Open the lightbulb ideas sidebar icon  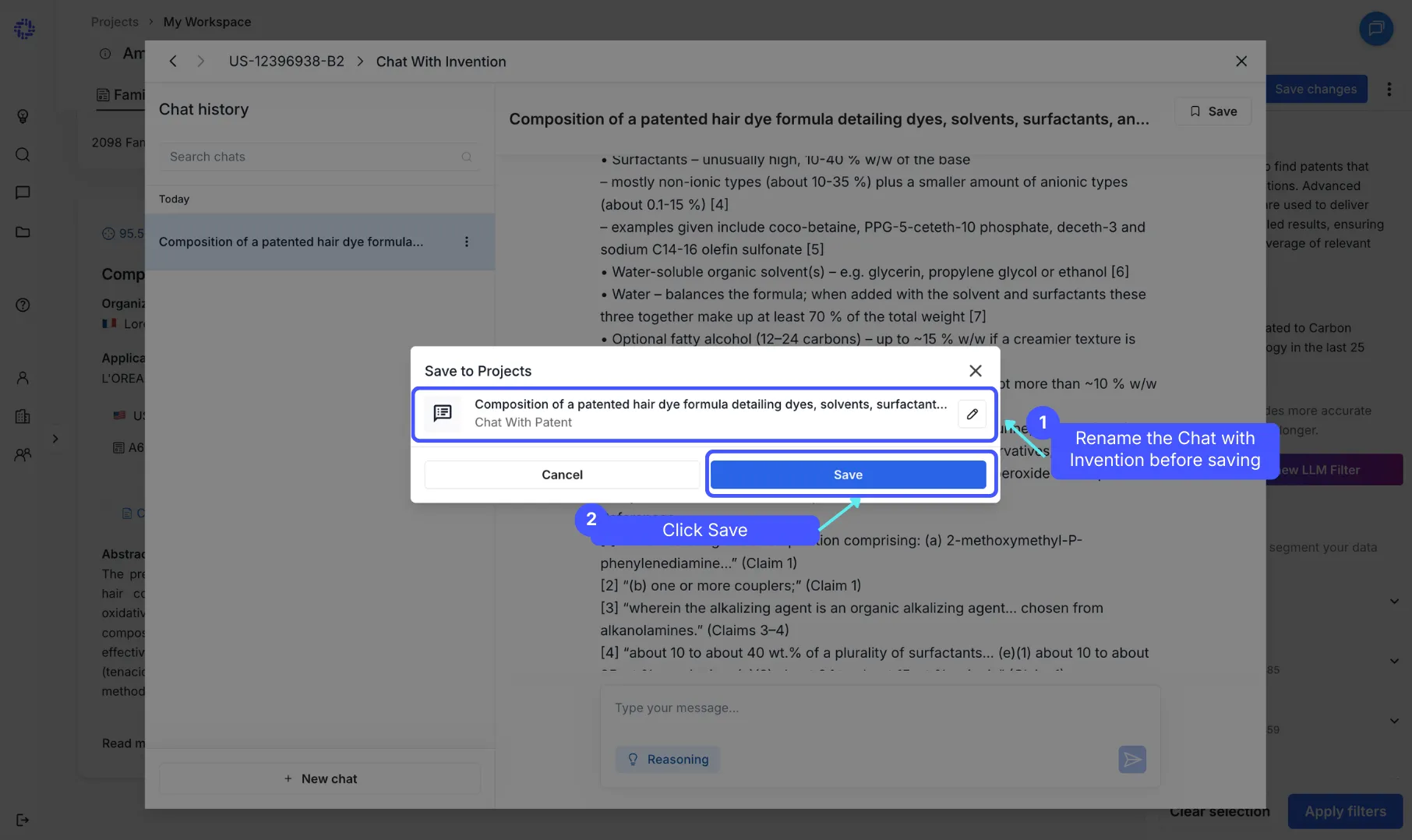tap(23, 116)
